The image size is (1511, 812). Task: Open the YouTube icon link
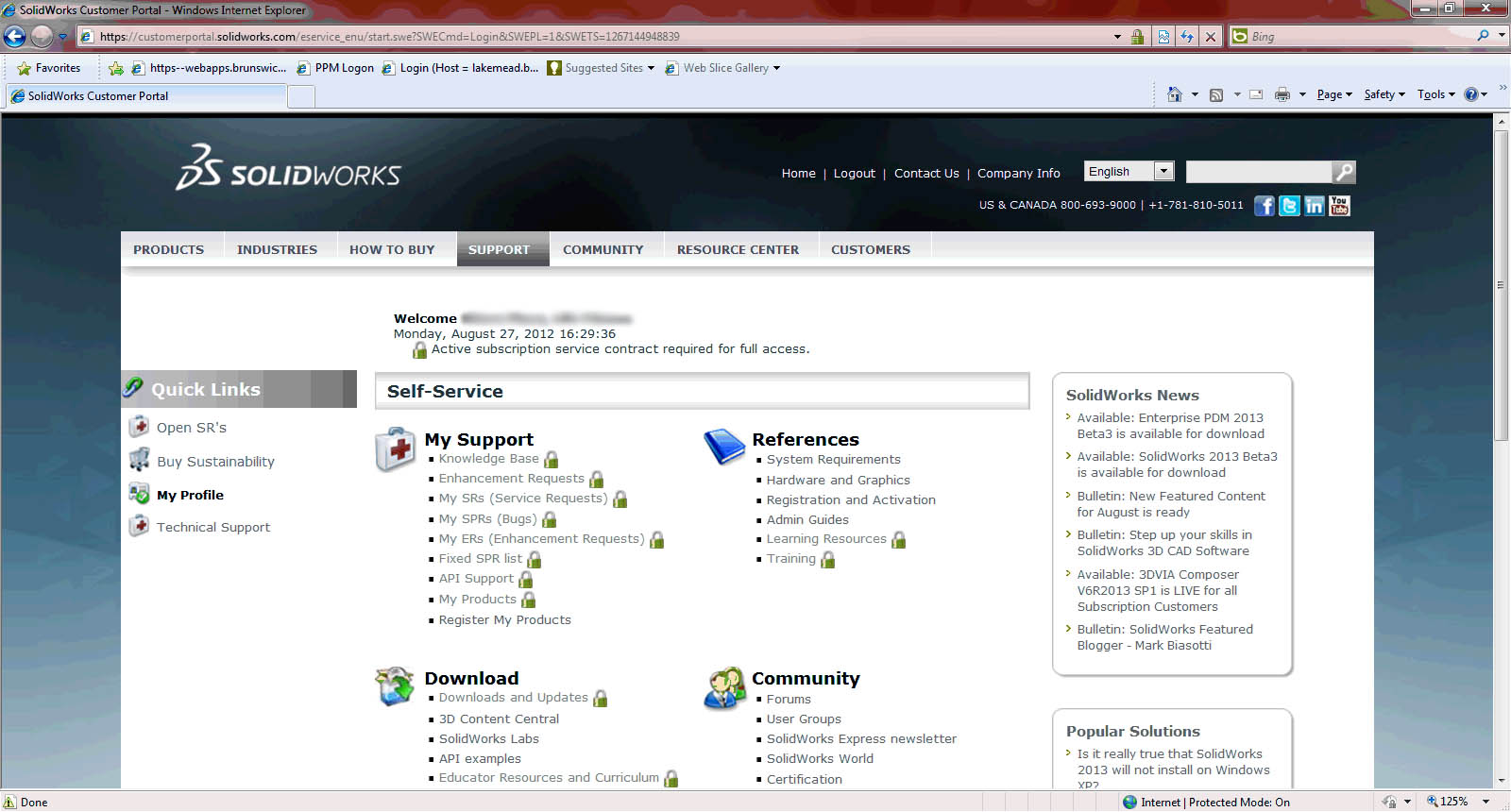[1339, 206]
